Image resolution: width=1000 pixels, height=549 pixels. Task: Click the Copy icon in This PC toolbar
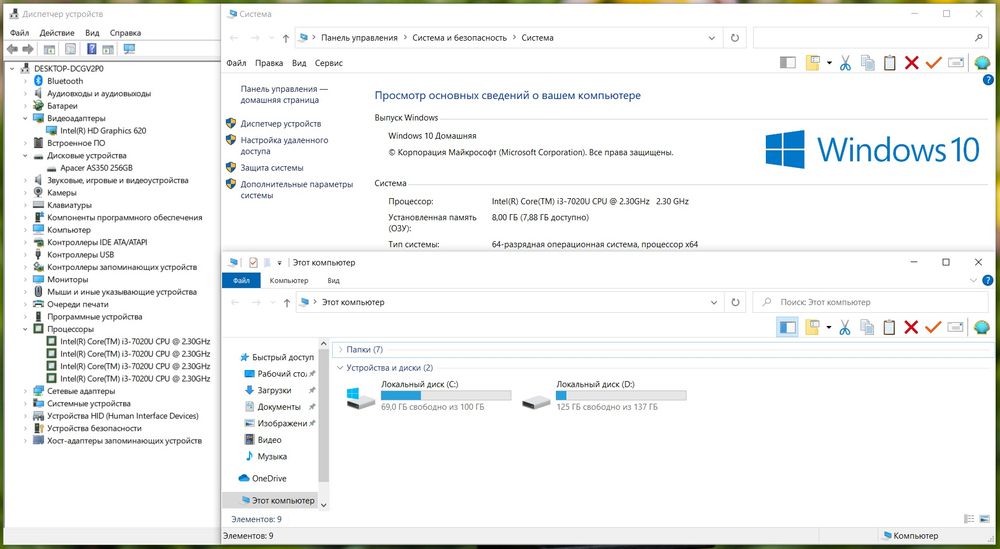tap(867, 328)
